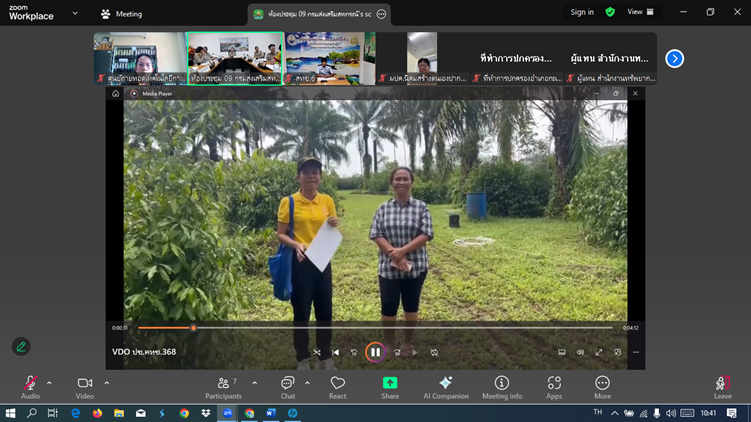Open more options in Media Player controls
The height and width of the screenshot is (422, 751).
(636, 353)
